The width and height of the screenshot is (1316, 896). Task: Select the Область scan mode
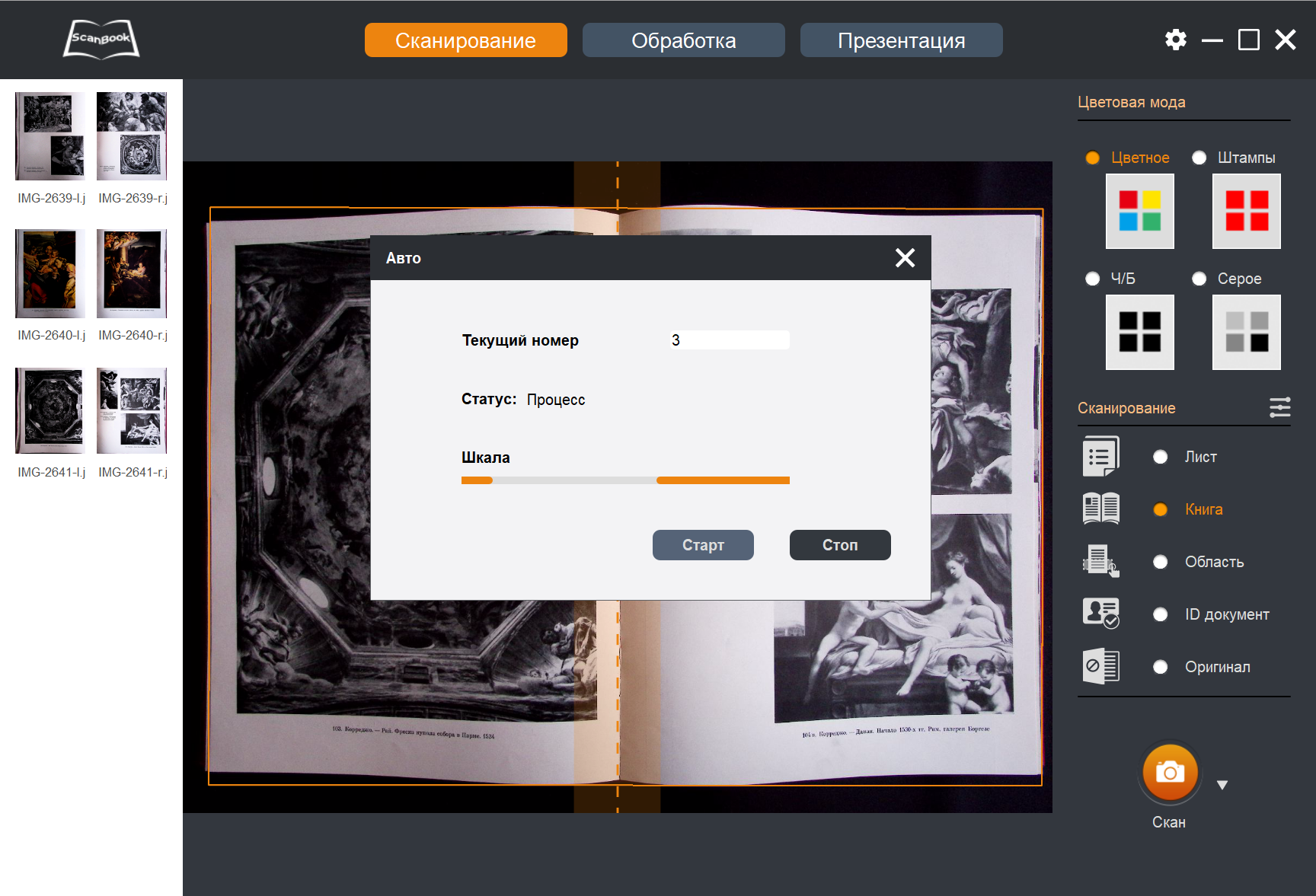(x=1161, y=562)
